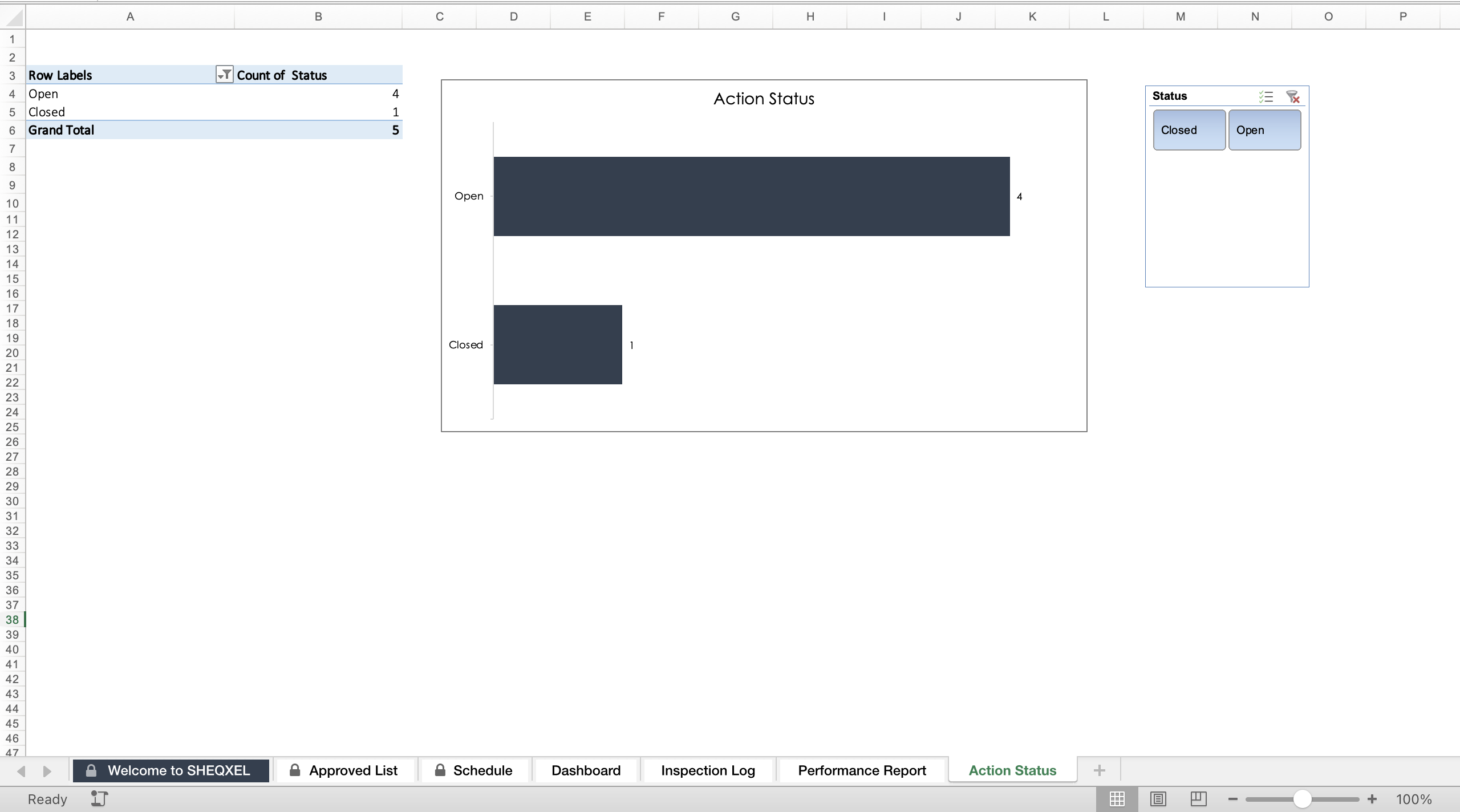
Task: Click the Grand Total value 5
Action: click(318, 130)
